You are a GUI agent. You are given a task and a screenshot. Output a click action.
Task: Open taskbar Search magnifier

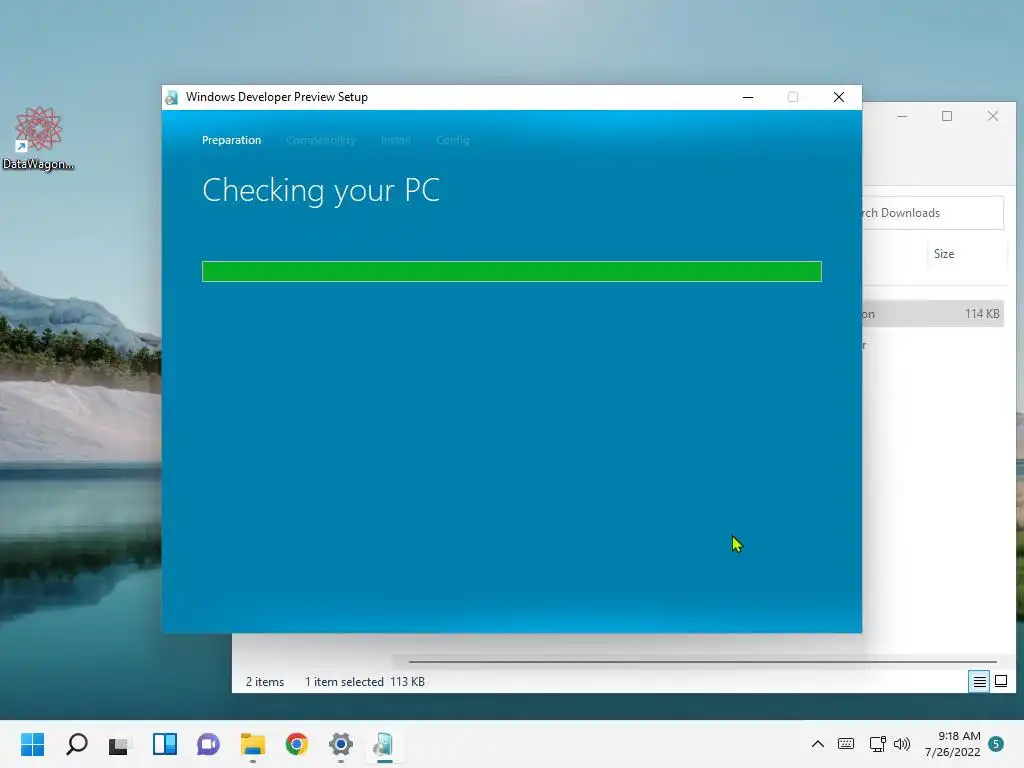(x=76, y=744)
